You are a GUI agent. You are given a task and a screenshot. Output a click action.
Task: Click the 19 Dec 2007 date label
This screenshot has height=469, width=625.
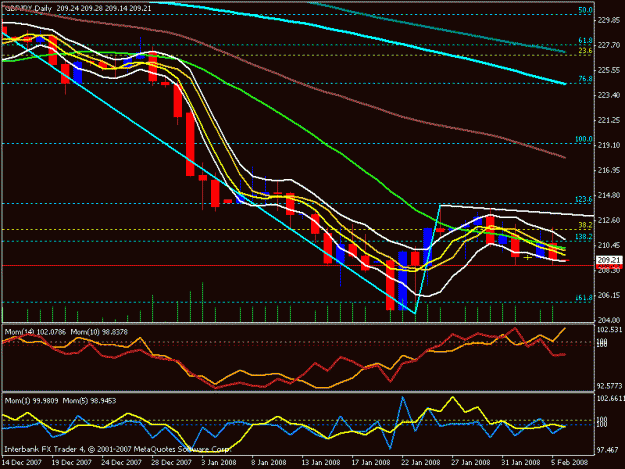pos(71,463)
